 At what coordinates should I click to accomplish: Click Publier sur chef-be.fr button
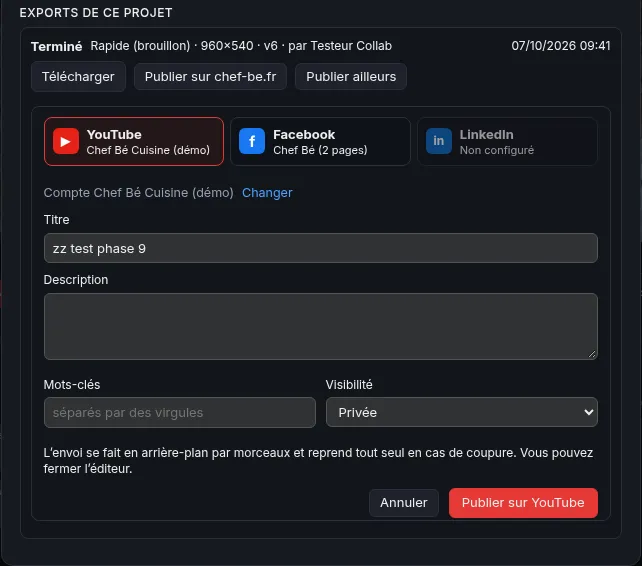[x=210, y=77]
